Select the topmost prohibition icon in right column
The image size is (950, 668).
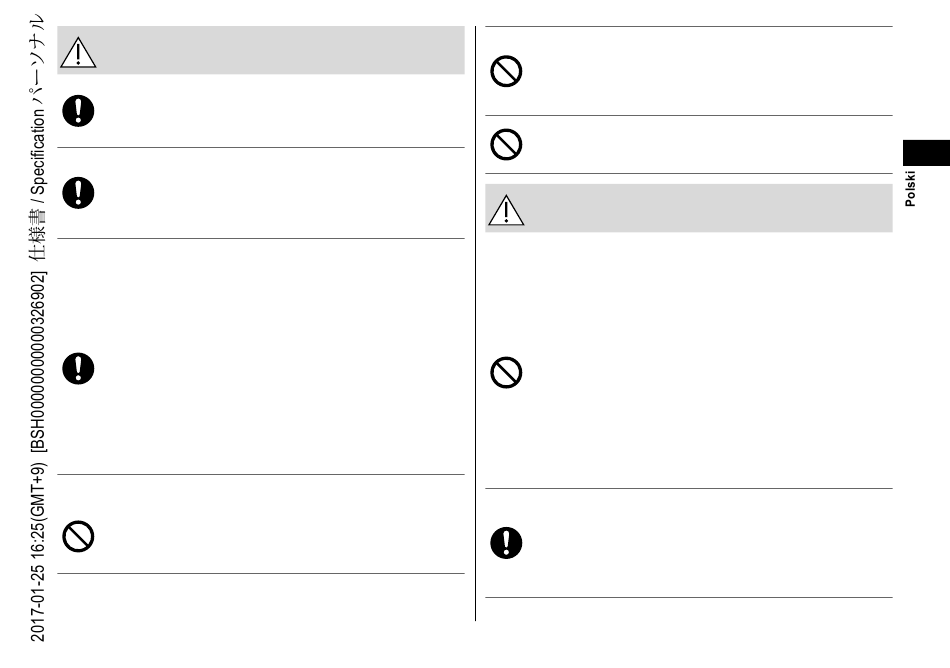(x=506, y=71)
